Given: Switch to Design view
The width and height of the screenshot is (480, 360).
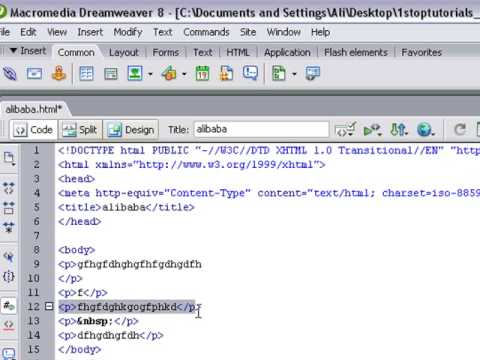Looking at the screenshot, I should pos(131,130).
